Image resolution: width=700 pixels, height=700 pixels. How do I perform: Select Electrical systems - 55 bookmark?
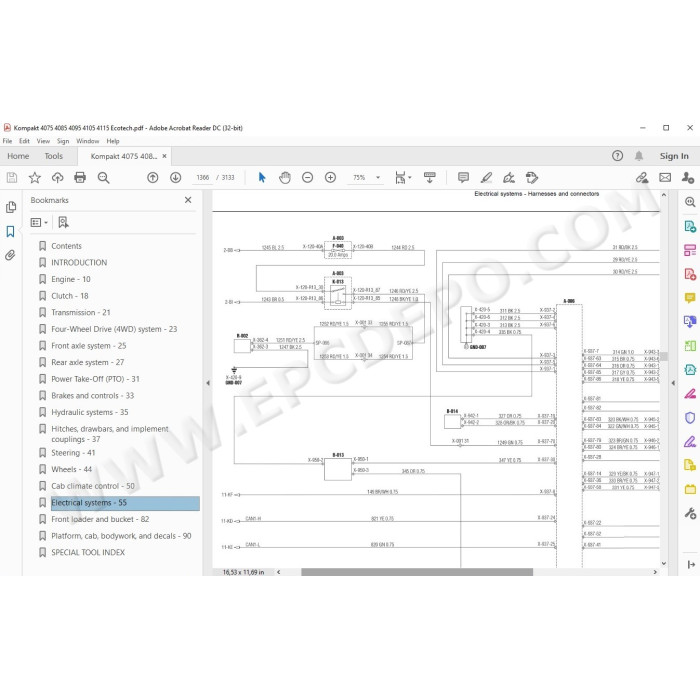coord(125,503)
